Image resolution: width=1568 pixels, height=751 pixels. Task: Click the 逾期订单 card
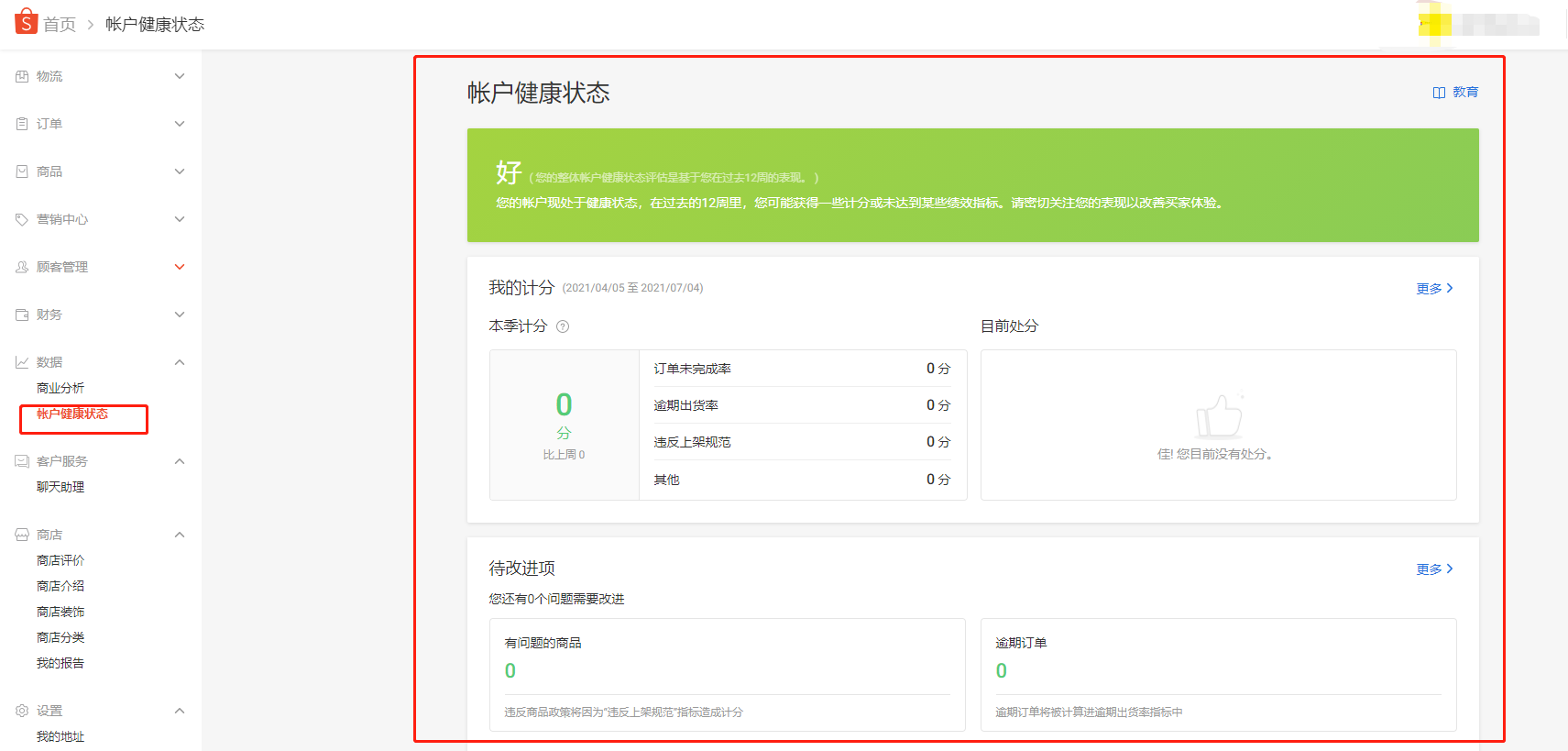click(1219, 675)
